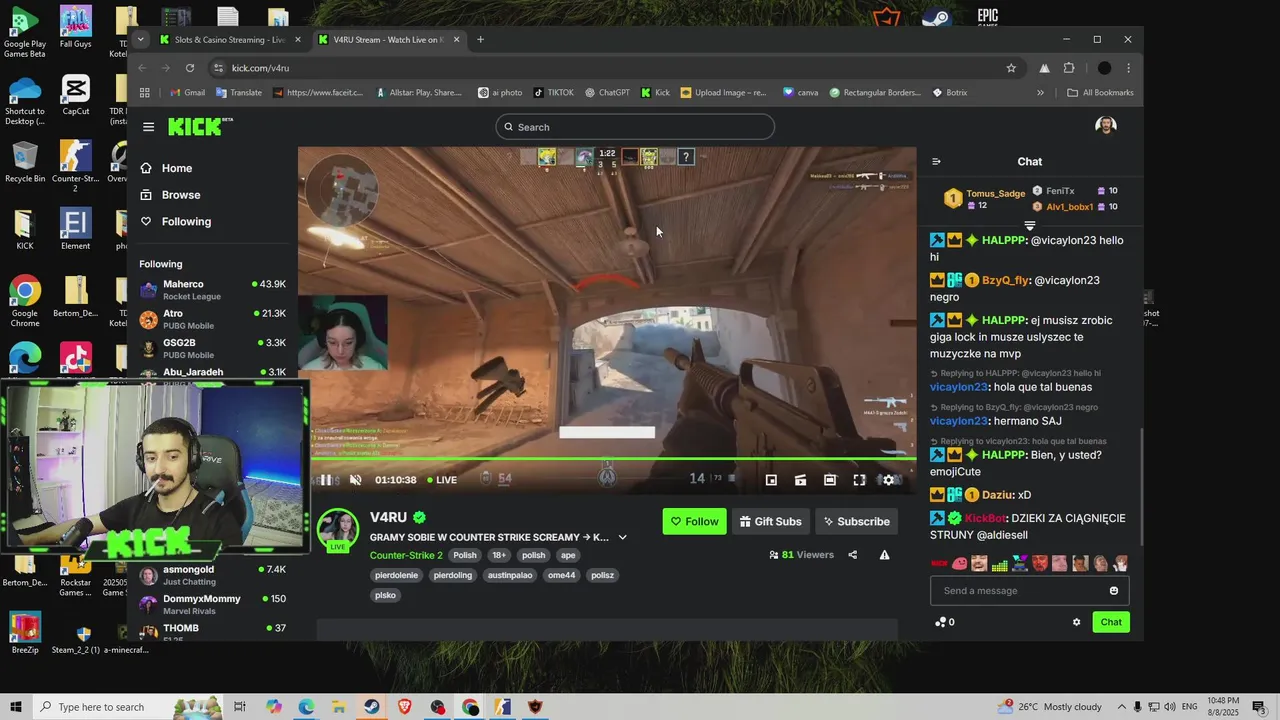Image resolution: width=1280 pixels, height=720 pixels.
Task: Open the Windows Start menu
Action: 16,707
